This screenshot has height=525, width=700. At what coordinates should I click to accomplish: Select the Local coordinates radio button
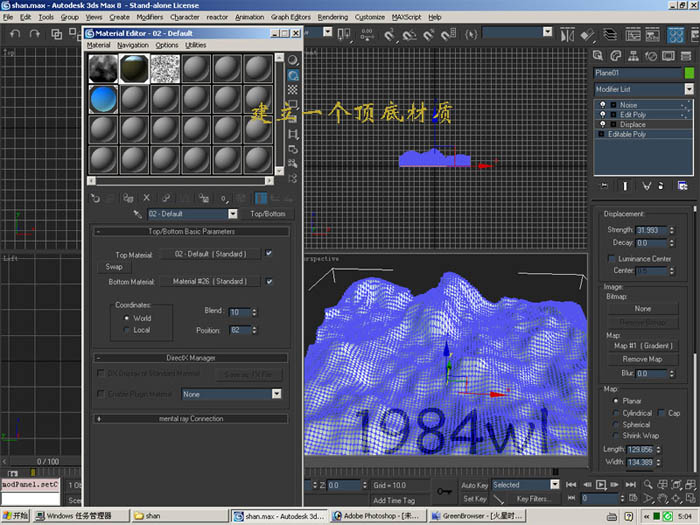click(127, 330)
